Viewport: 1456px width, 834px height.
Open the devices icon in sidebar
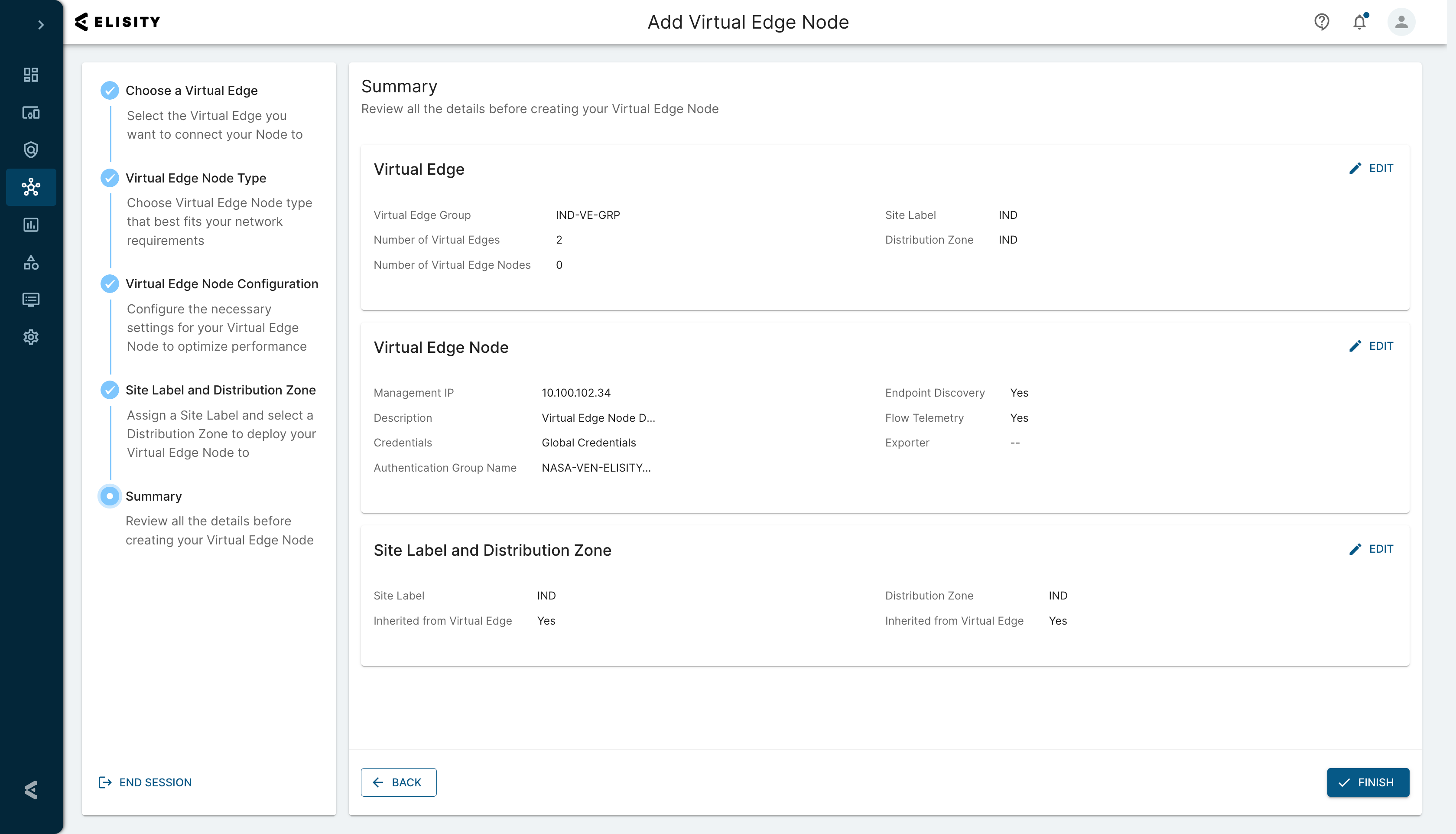(31, 112)
